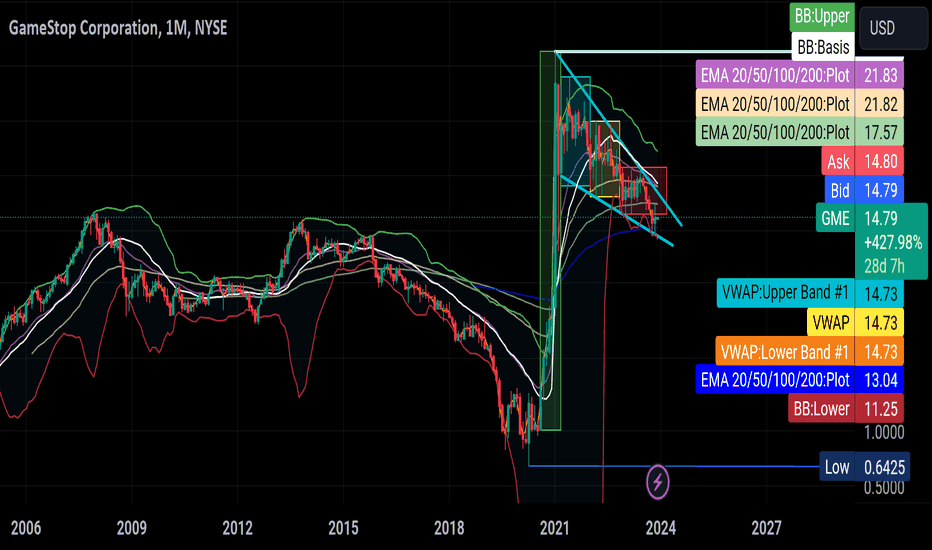Click the 0.5000 price axis tick
Screen dimensions: 932x550
click(x=884, y=488)
